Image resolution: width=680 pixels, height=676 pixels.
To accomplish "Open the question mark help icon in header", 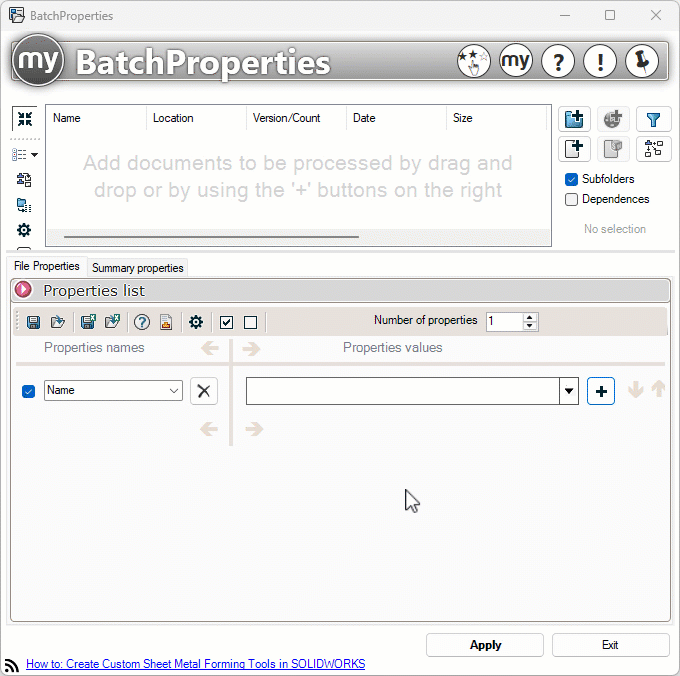I will (x=557, y=61).
